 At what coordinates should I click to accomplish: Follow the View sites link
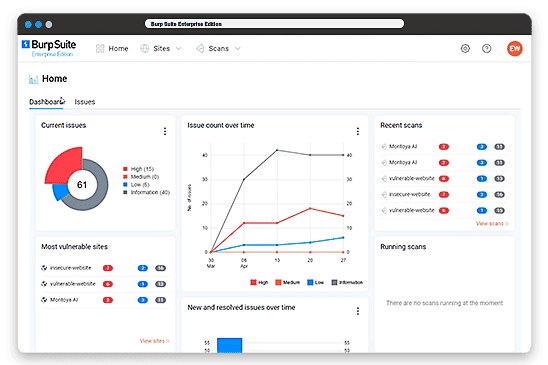(x=154, y=341)
